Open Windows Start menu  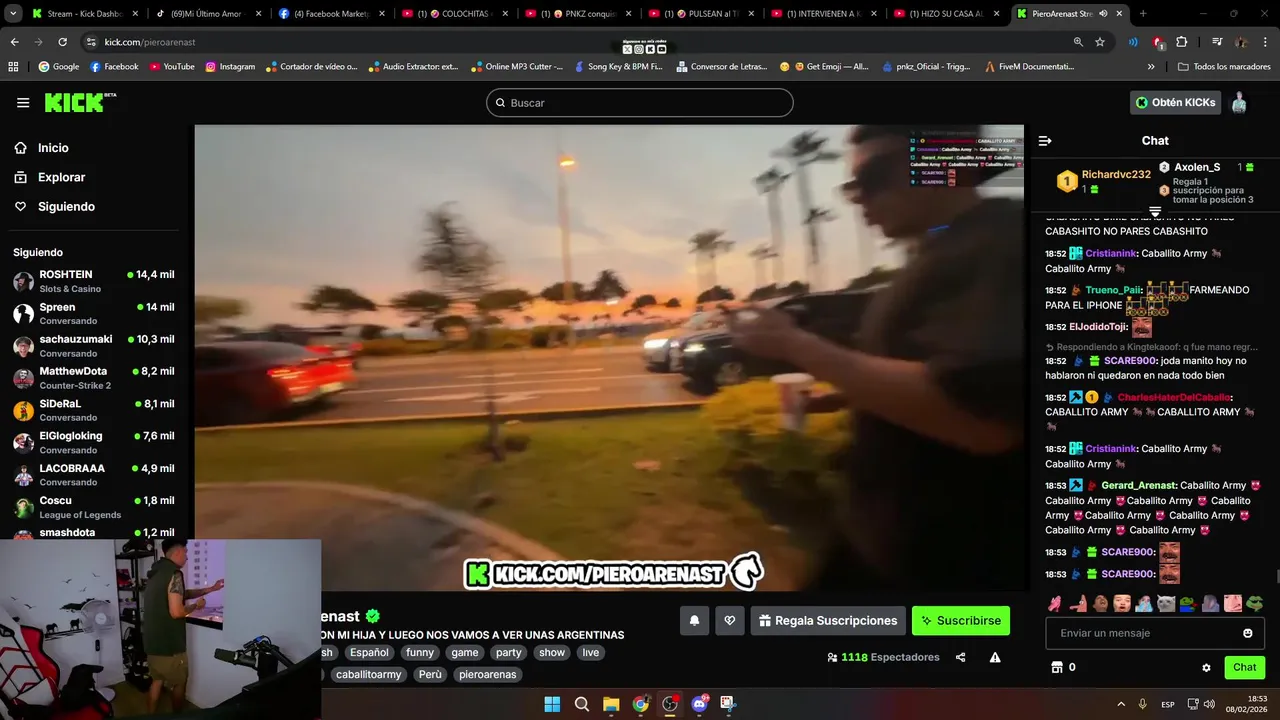552,704
